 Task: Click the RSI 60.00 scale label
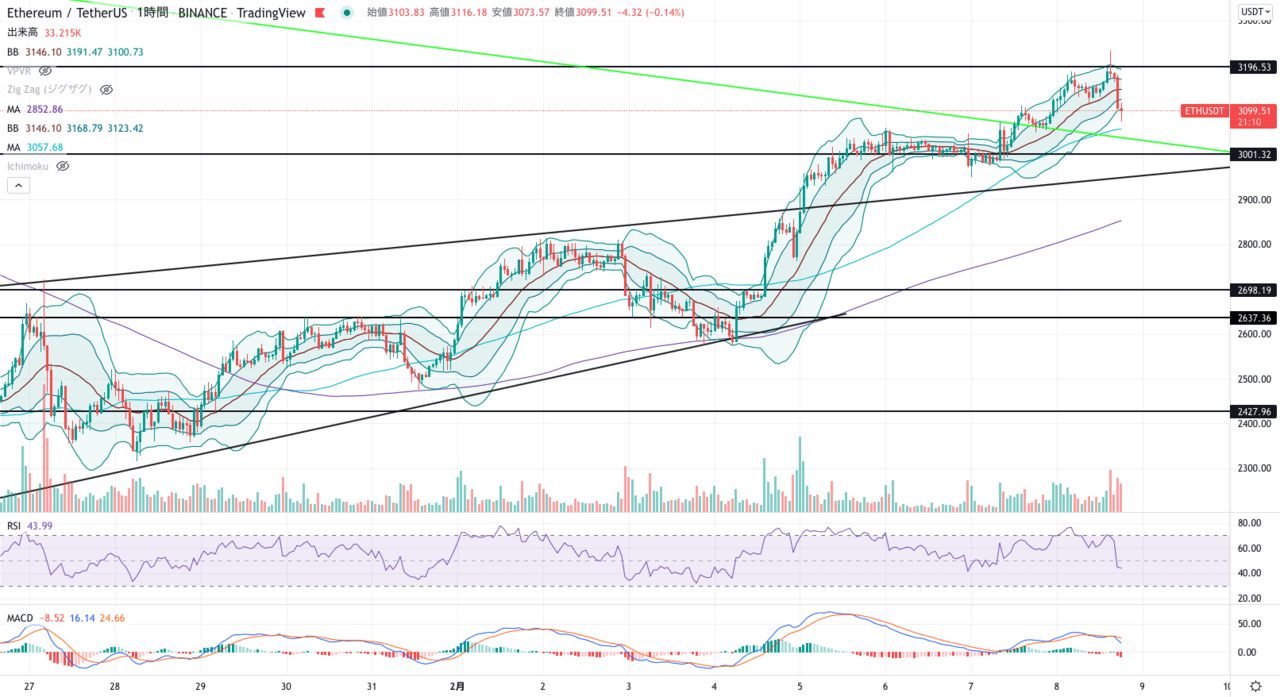[x=1248, y=548]
